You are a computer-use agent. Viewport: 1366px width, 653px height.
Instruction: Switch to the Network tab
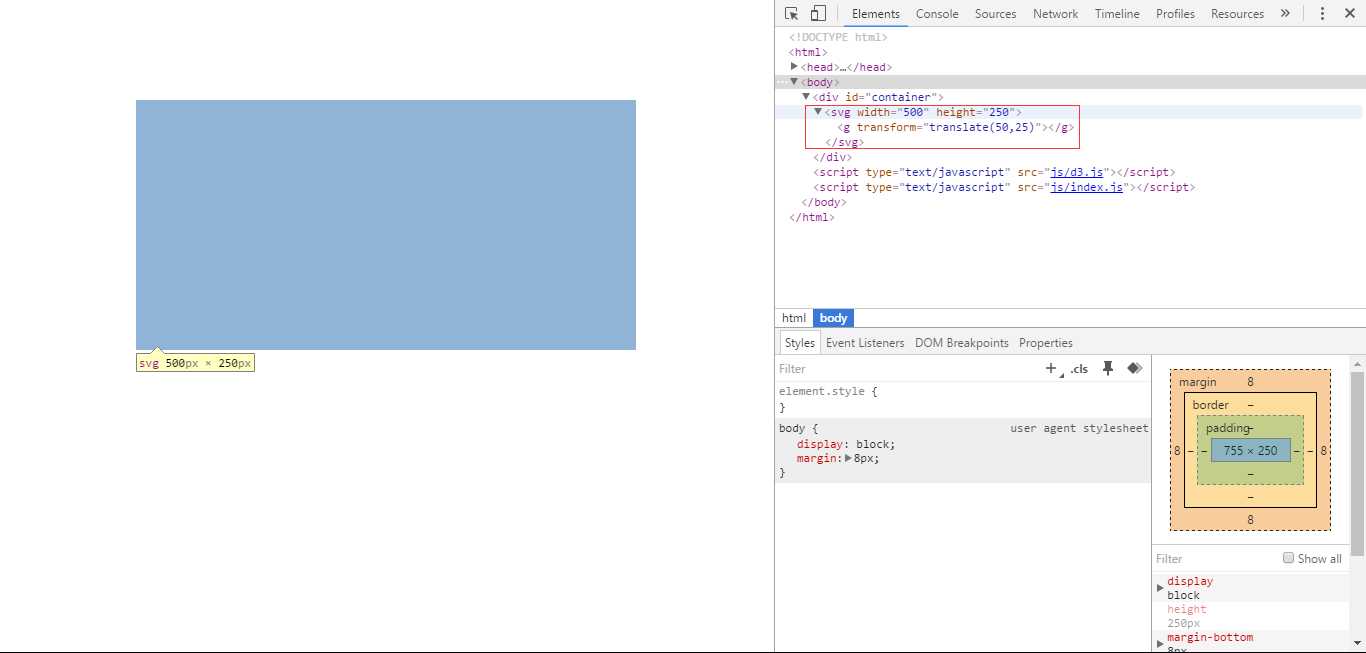(x=1055, y=14)
